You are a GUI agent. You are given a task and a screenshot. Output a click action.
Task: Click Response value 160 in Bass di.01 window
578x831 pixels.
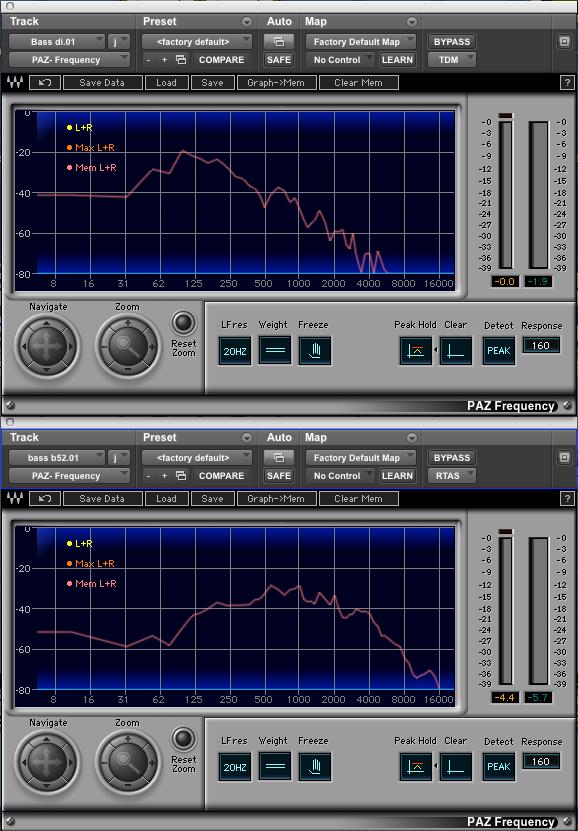click(x=541, y=346)
